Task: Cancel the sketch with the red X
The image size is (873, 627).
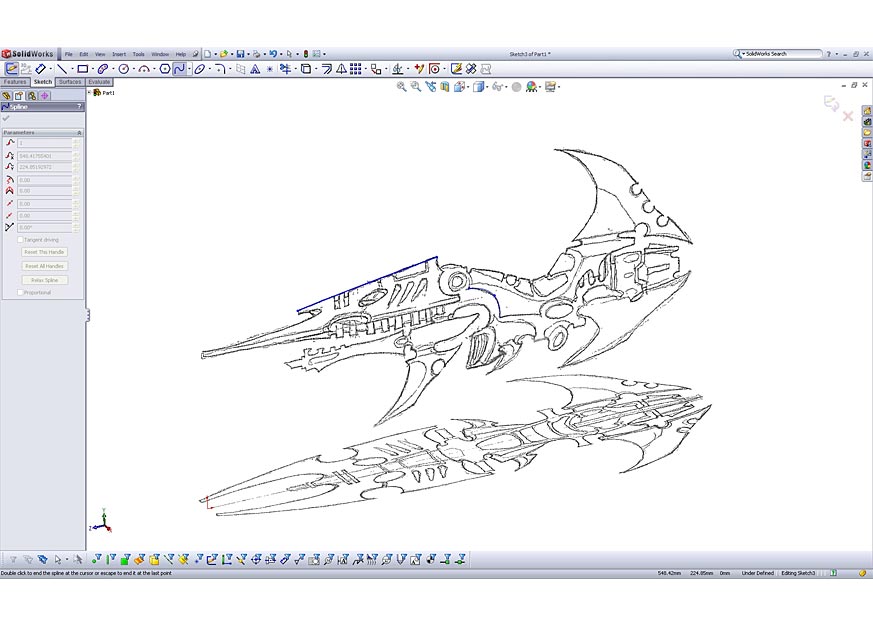Action: coord(848,116)
